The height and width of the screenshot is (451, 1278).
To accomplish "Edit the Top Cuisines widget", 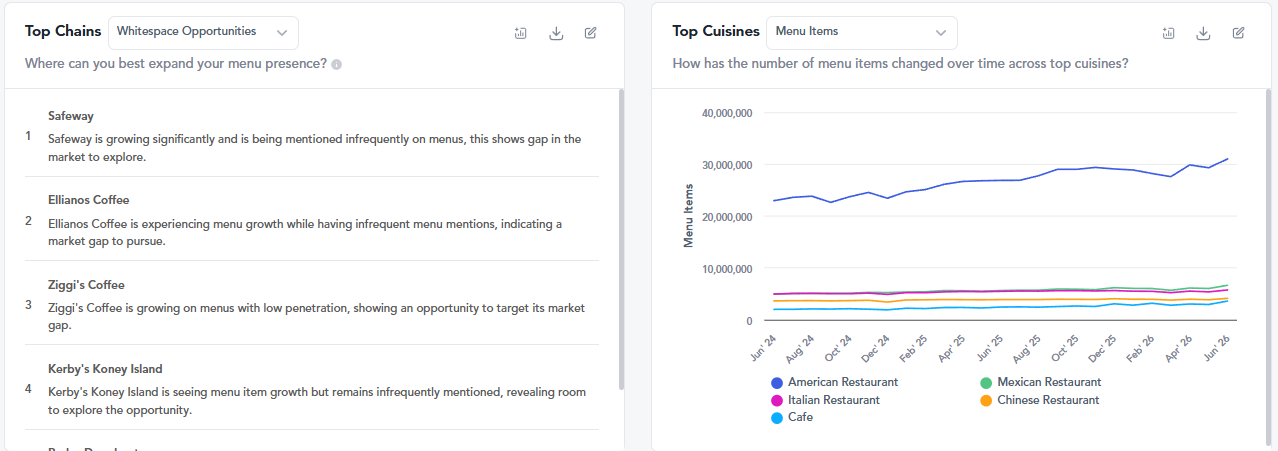I will pos(1238,33).
